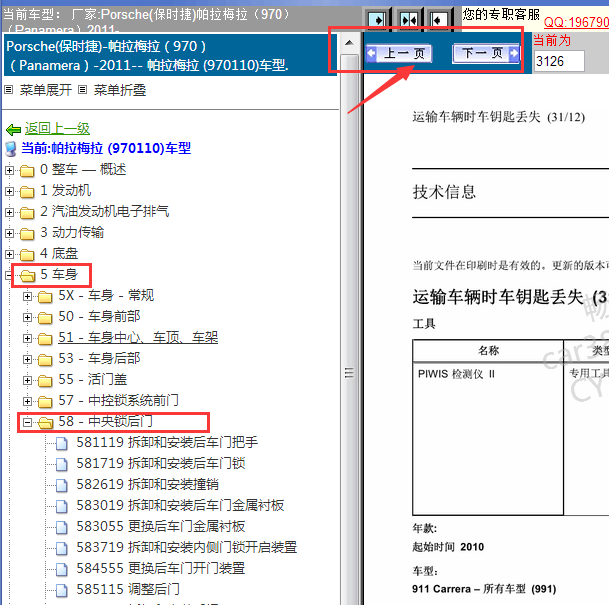Open document 584555 更换后车门开门装置
Viewport: 609px width, 605px height.
[x=161, y=568]
